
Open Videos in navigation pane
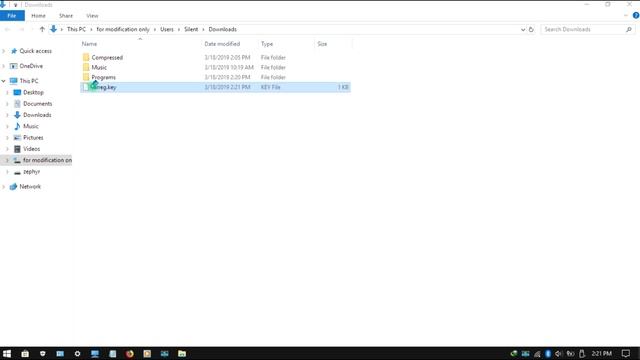pos(31,149)
